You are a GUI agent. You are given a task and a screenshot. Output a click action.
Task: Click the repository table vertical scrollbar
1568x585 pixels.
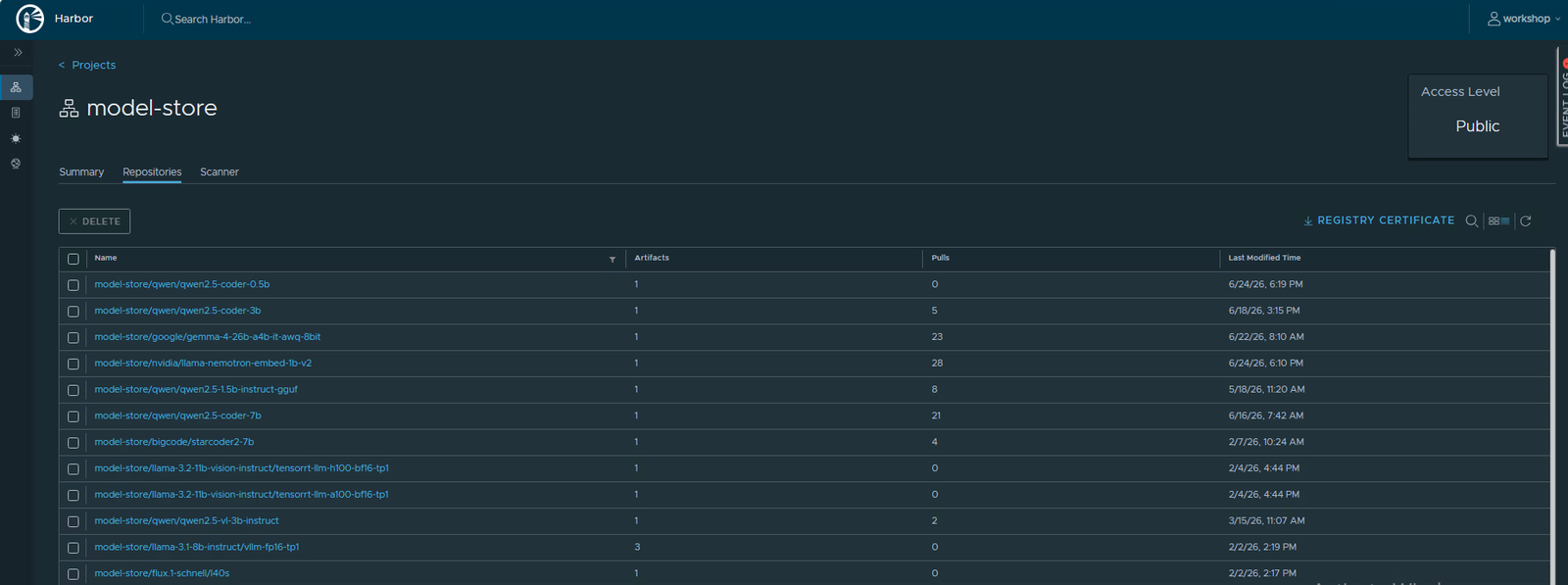1552,416
